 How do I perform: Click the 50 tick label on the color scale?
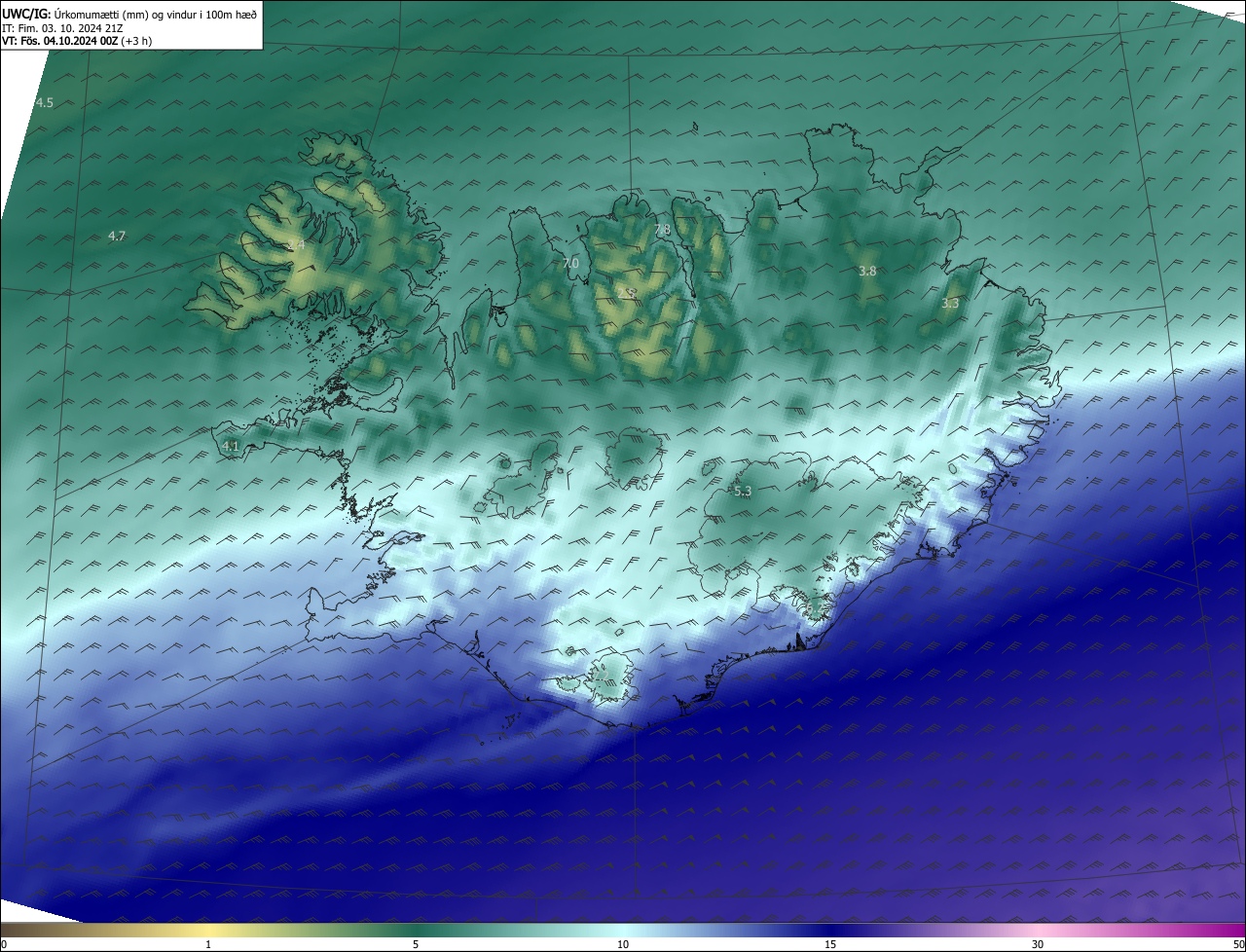click(x=1238, y=944)
